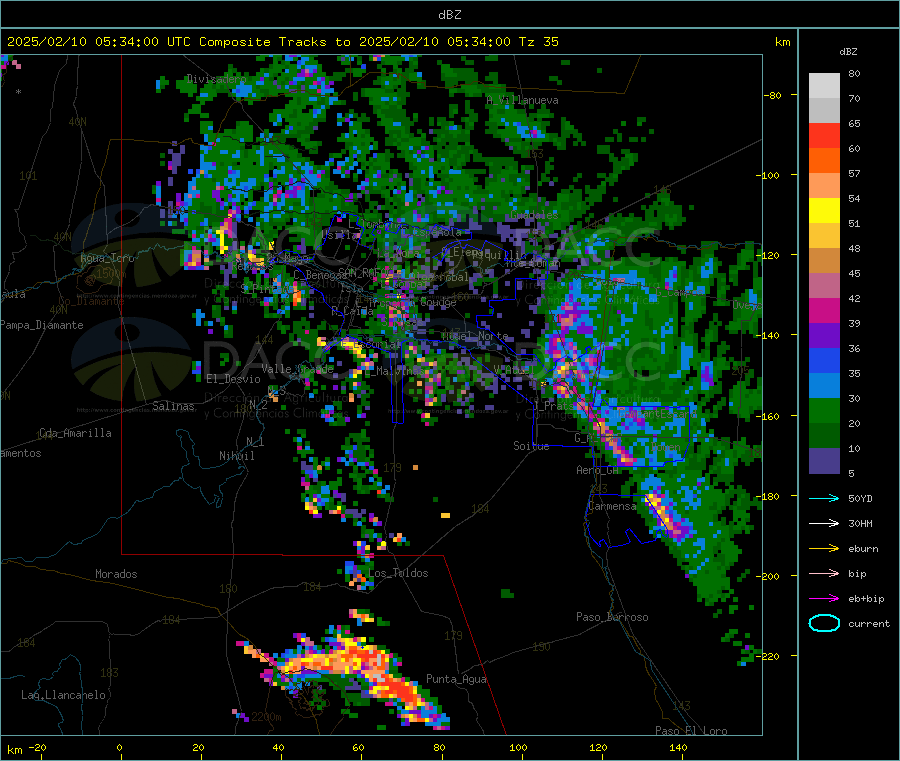
Task: Select the red 60-65 dBZ swatch
Action: pyautogui.click(x=824, y=135)
